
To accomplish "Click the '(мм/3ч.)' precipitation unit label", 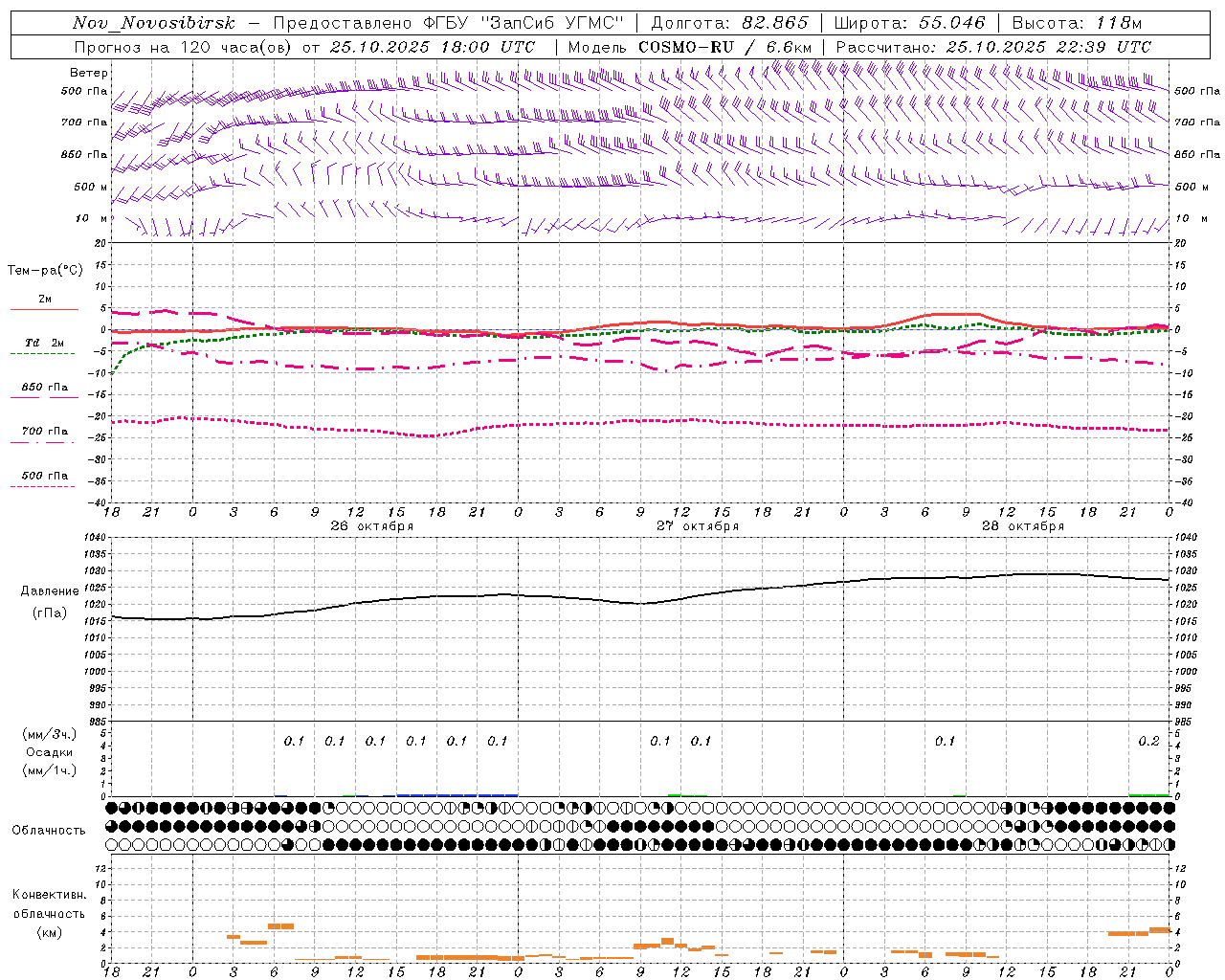I will 50,734.
